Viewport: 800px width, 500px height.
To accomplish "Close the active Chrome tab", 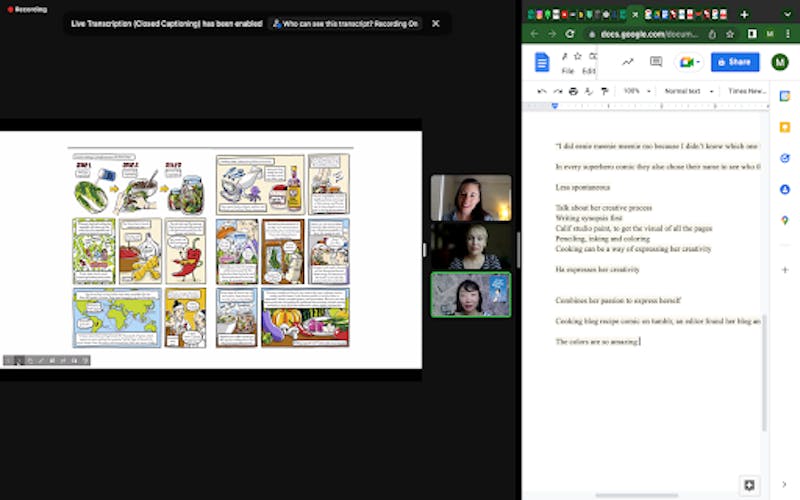I will 635,14.
